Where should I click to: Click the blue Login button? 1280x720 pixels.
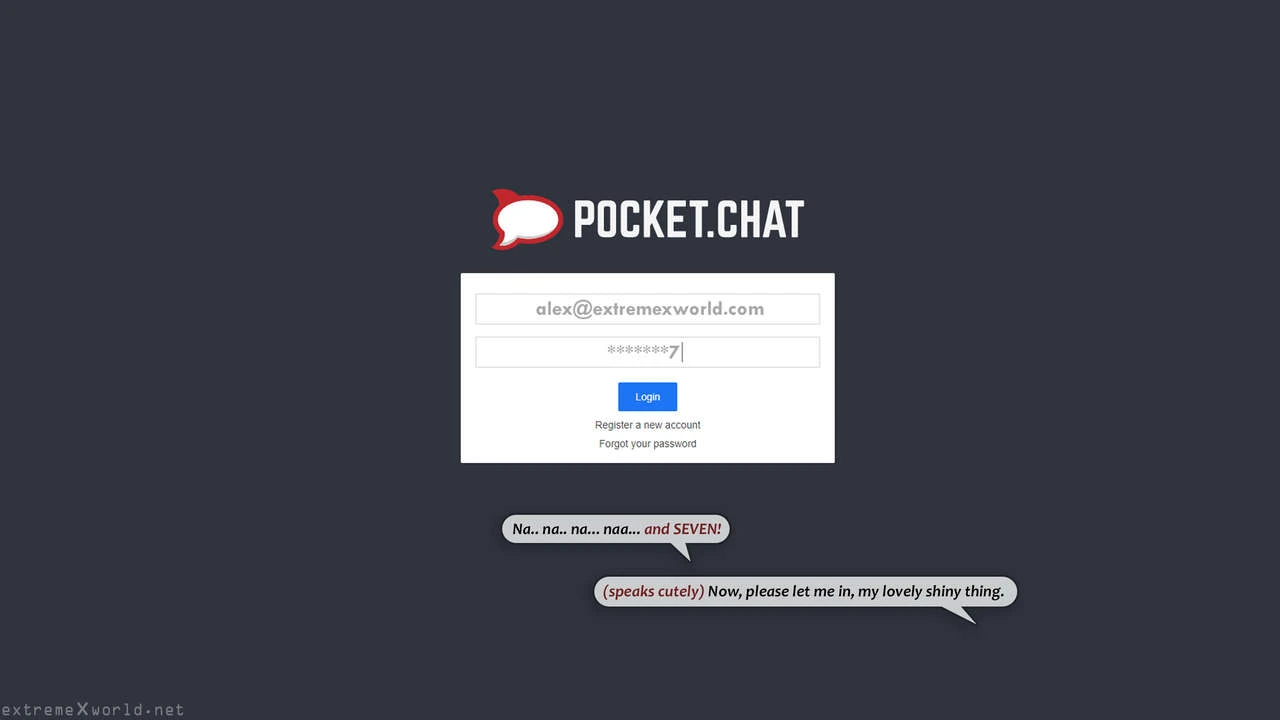pos(647,397)
